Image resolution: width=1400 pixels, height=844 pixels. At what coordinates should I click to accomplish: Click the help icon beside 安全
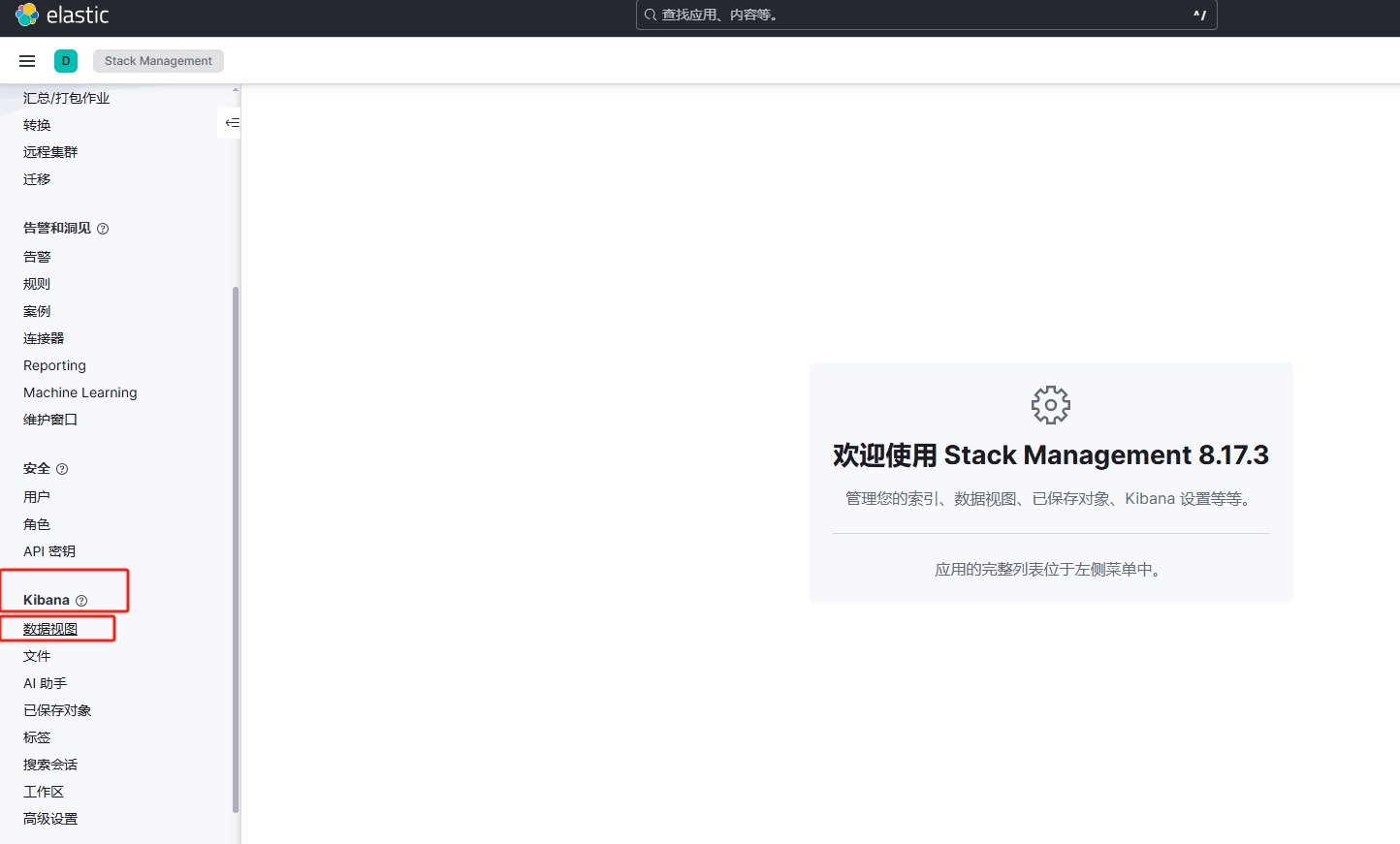point(62,469)
